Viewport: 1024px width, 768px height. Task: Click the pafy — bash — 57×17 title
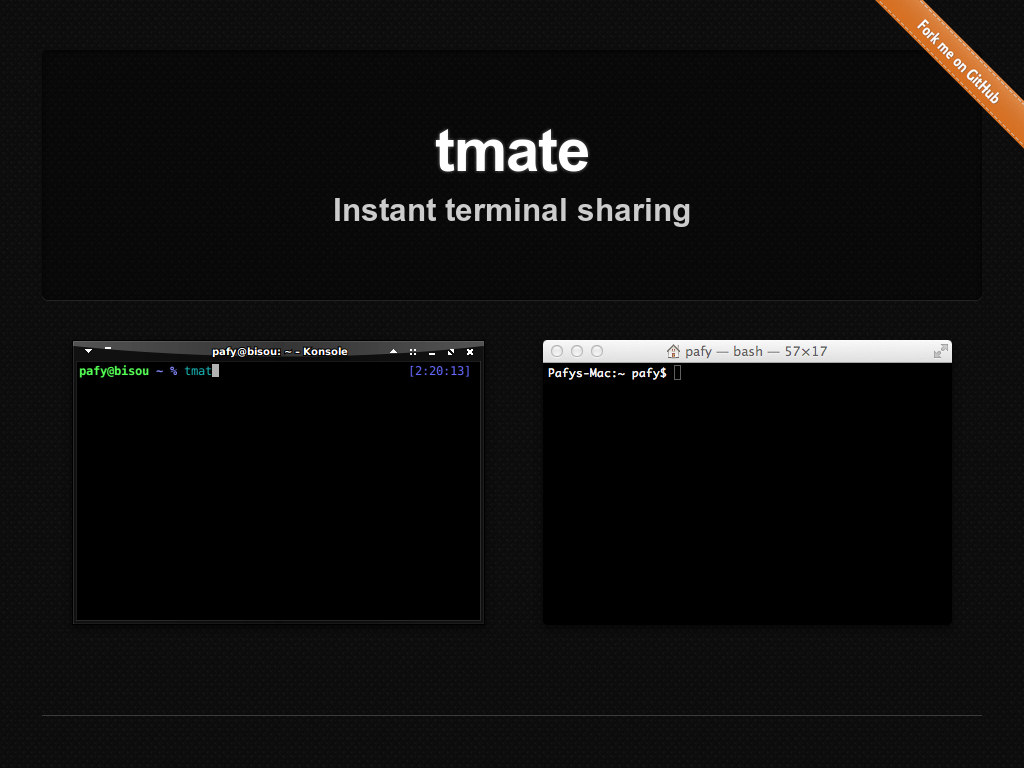(x=756, y=351)
